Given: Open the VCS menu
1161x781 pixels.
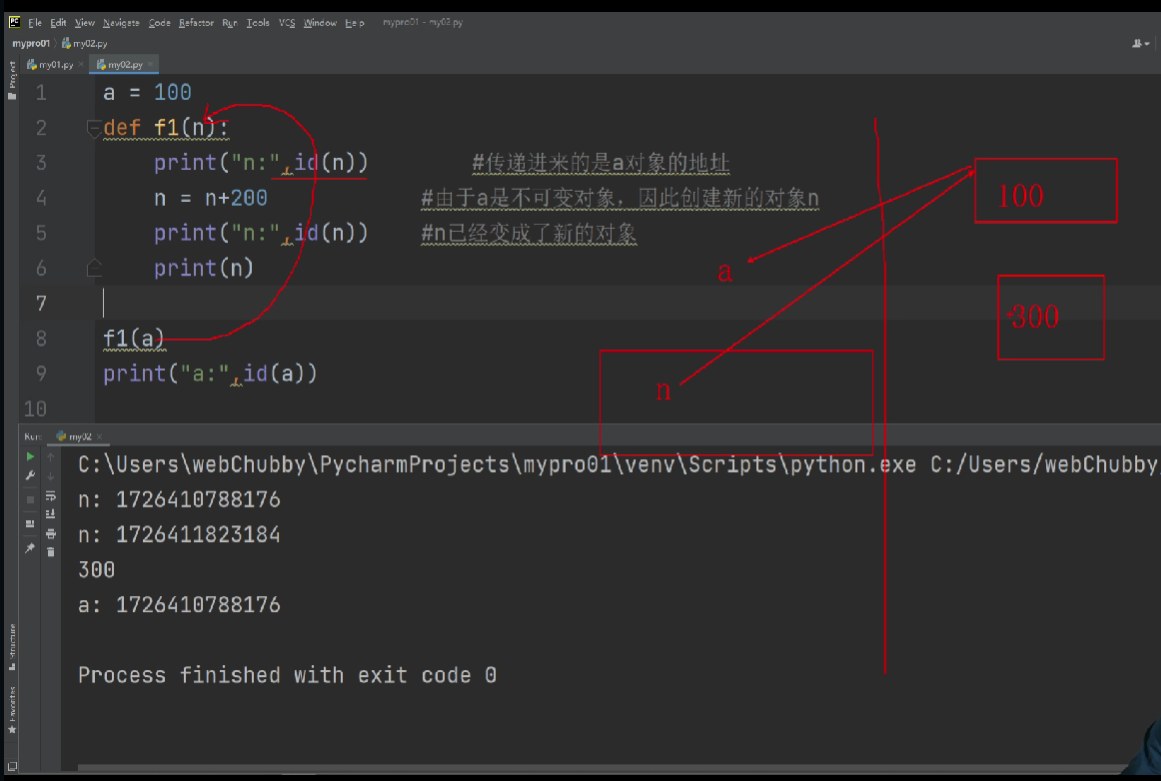Looking at the screenshot, I should (287, 23).
